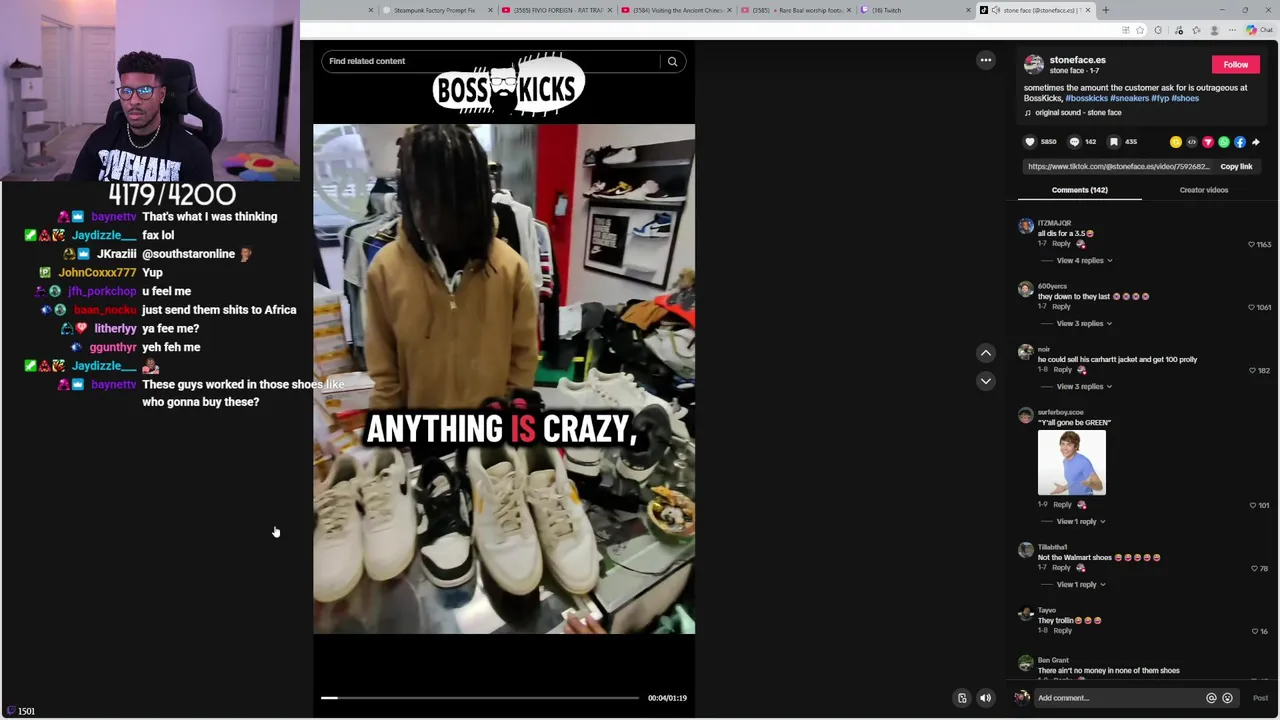The image size is (1280, 720).
Task: Open the GIF image in surferboy comment
Action: (x=1072, y=463)
